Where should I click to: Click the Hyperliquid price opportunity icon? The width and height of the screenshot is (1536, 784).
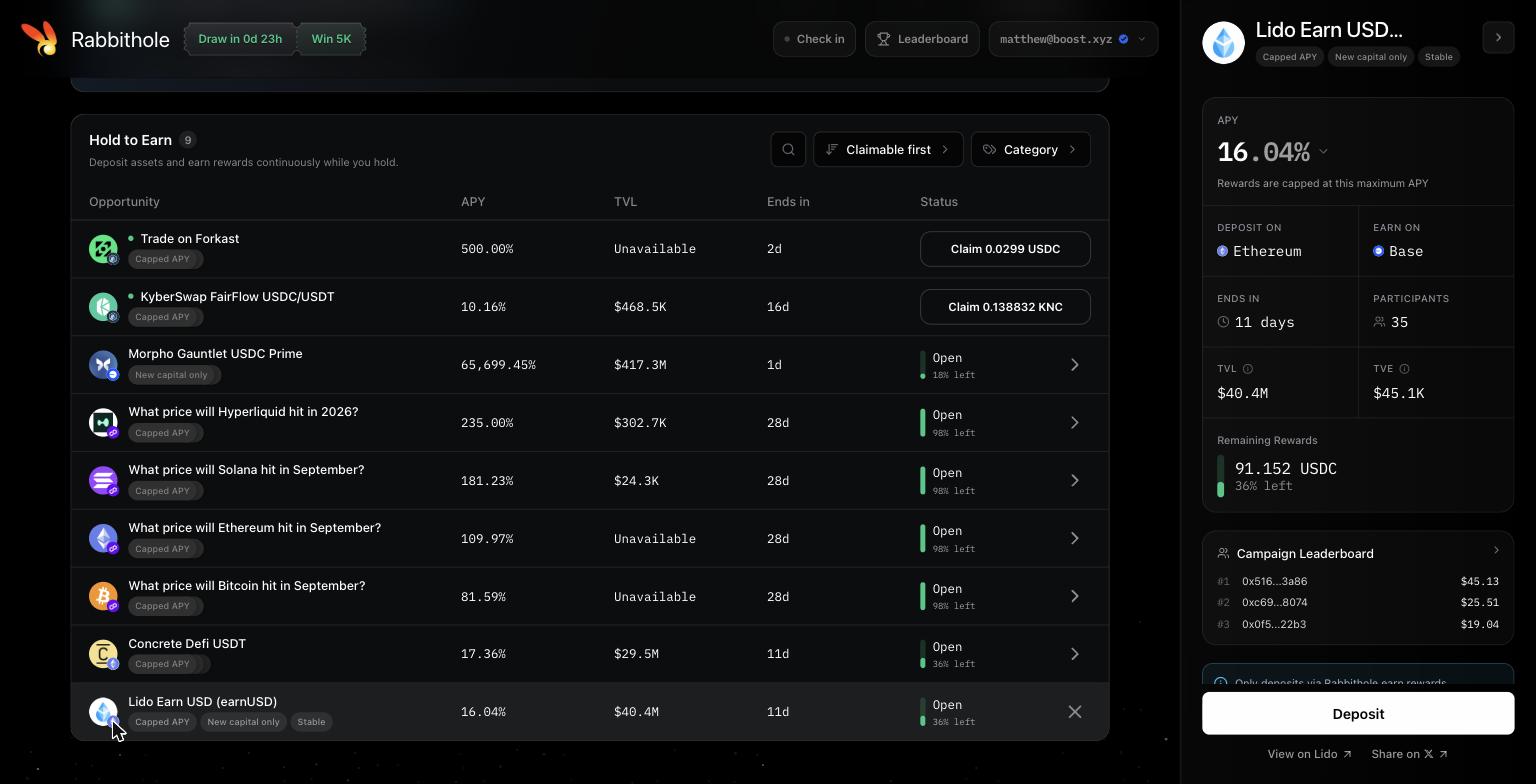[x=103, y=423]
